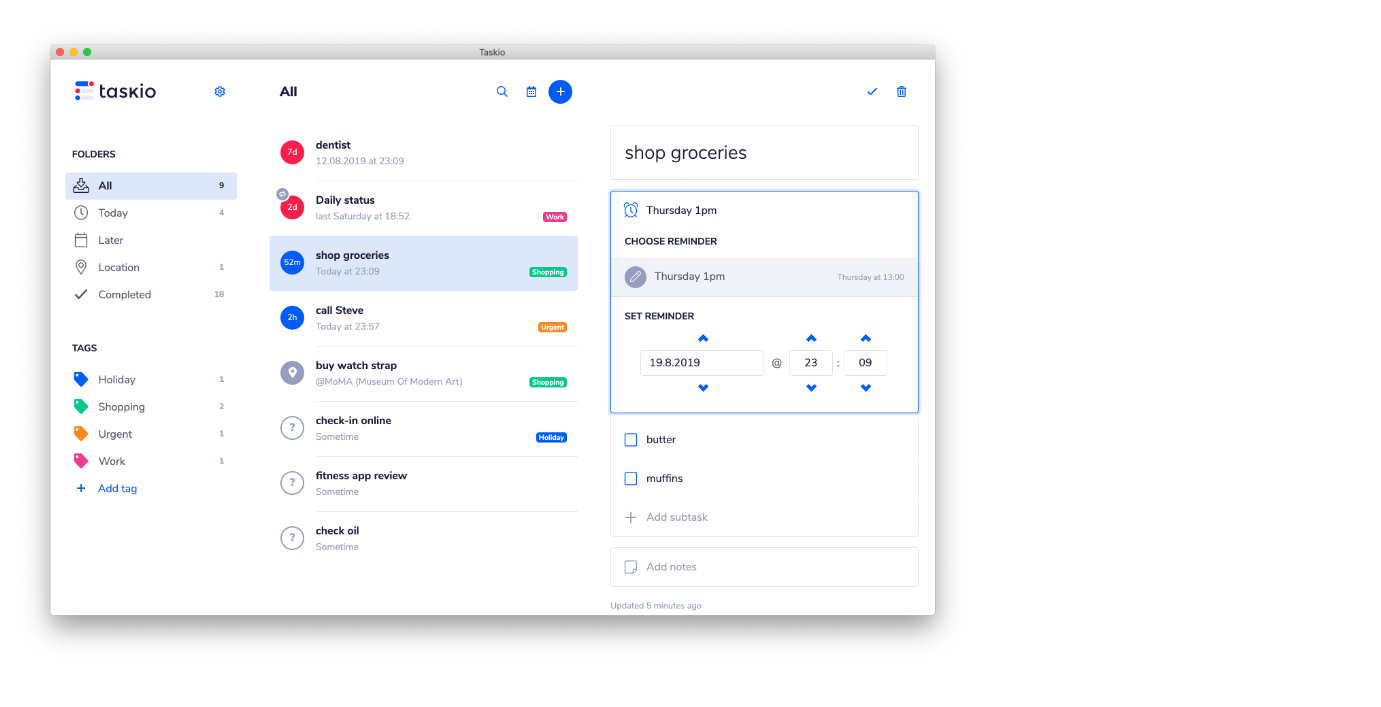The width and height of the screenshot is (1381, 707).
Task: Open the buy watch strap task
Action: tap(424, 373)
